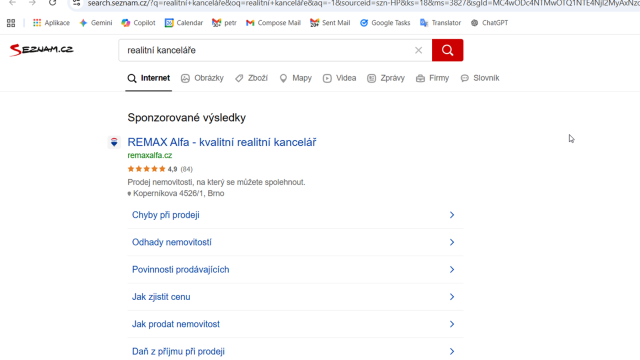Click the Kopernikova 4526/1, Brno address
Screen dimensions: 640x360
176,193
